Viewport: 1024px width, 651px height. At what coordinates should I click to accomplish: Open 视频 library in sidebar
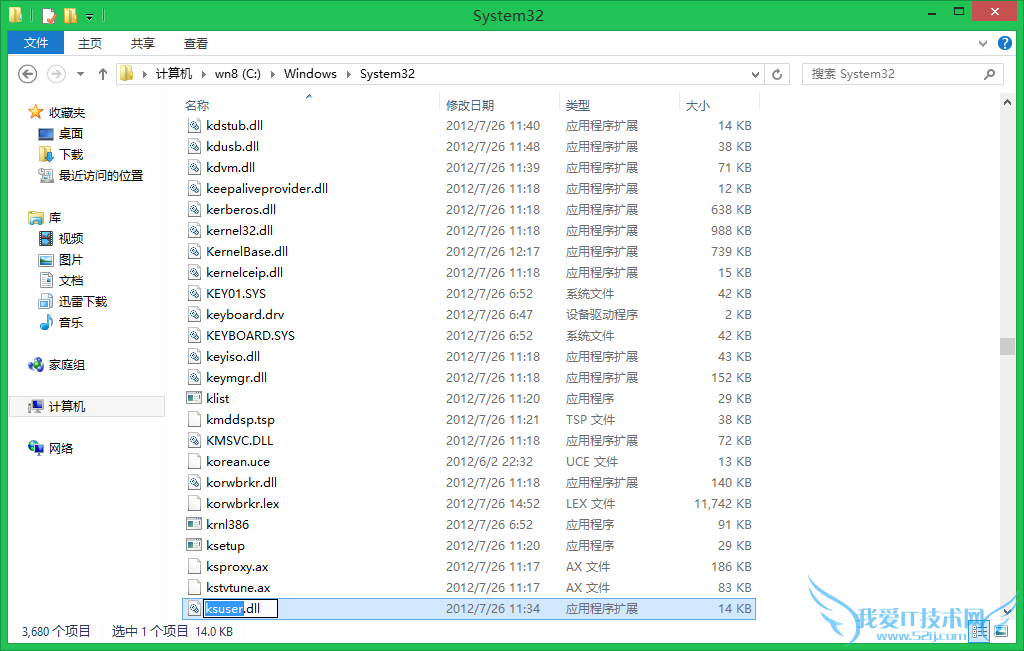[71, 238]
